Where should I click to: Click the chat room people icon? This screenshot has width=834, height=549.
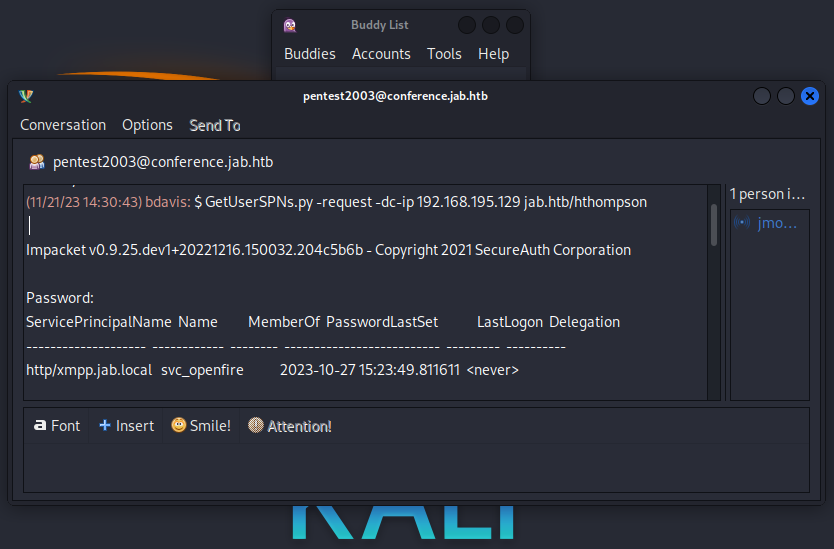pos(37,161)
